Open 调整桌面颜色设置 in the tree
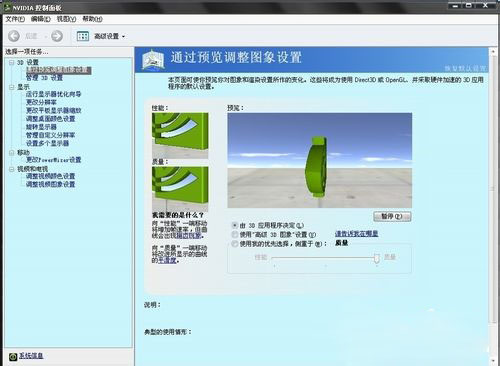Image resolution: width=500 pixels, height=366 pixels. (x=51, y=119)
